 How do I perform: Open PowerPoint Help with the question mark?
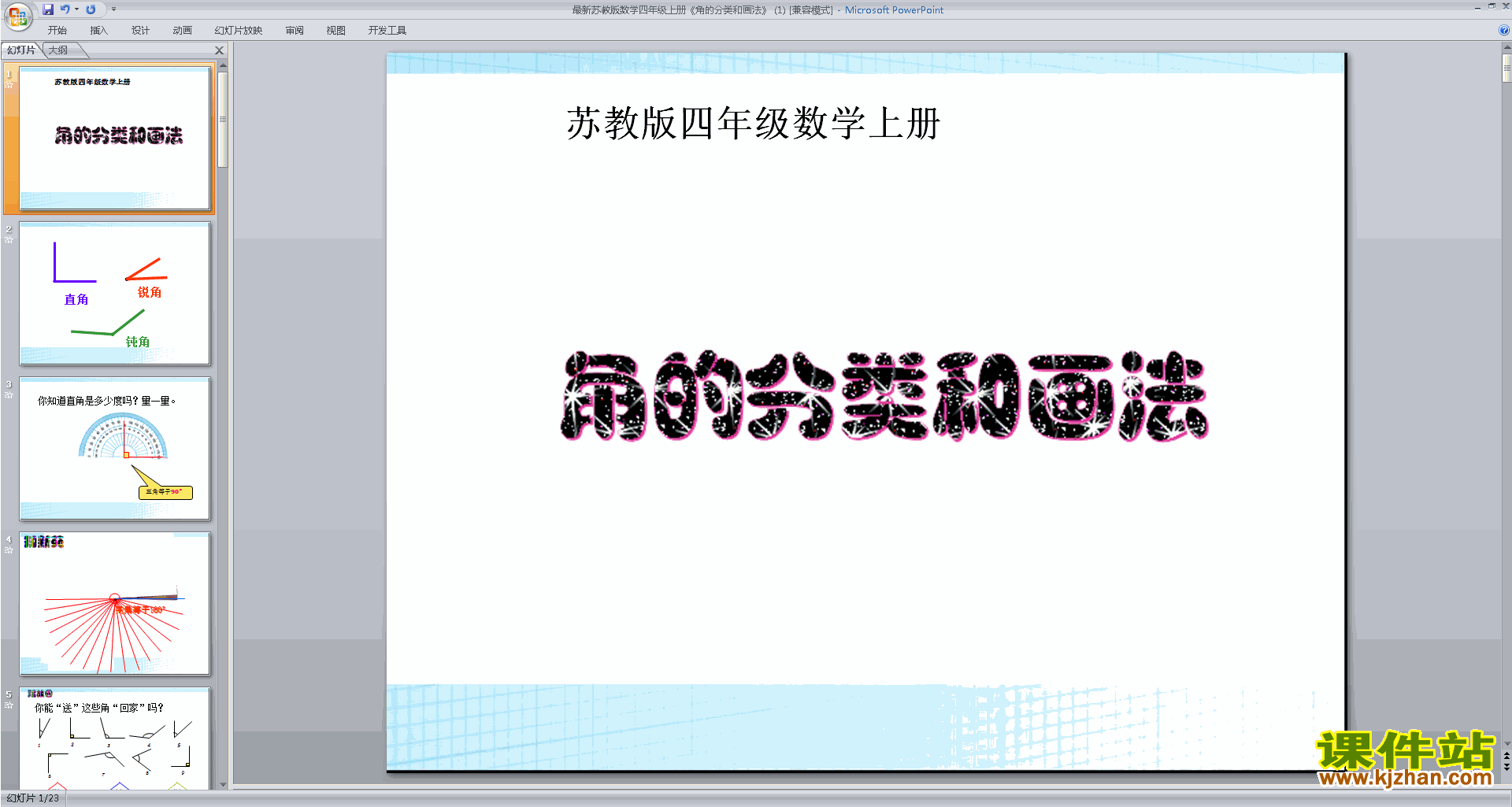(1503, 31)
